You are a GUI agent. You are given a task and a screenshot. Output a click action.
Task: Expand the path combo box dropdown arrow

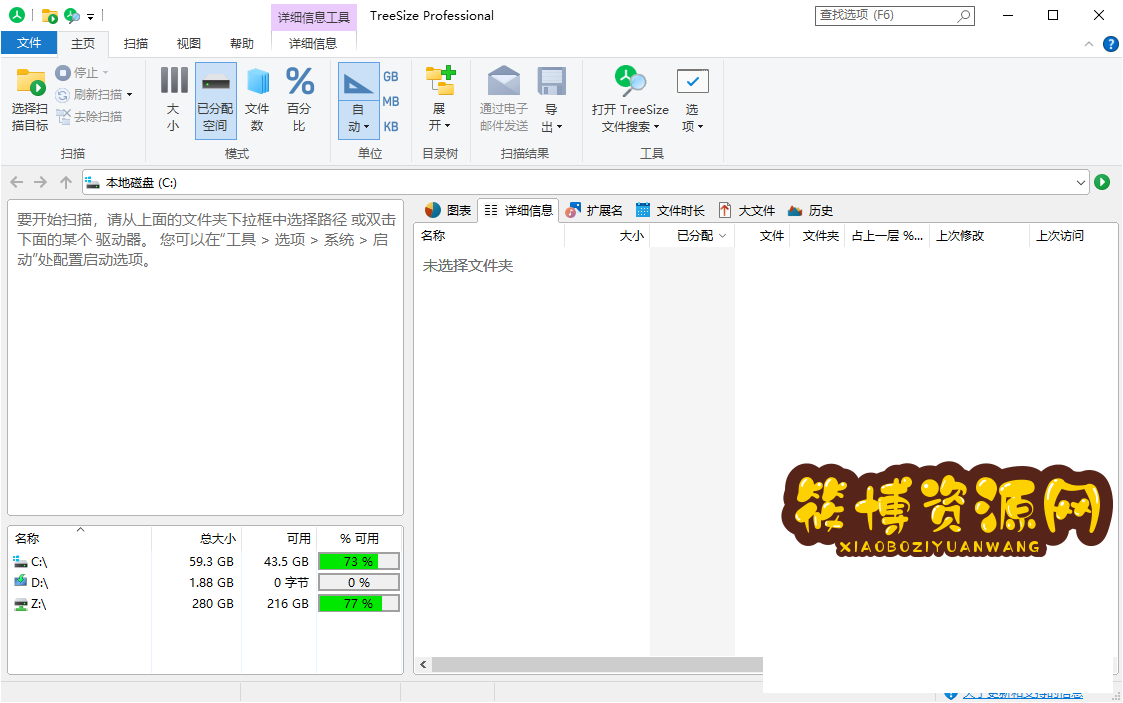pos(1081,183)
